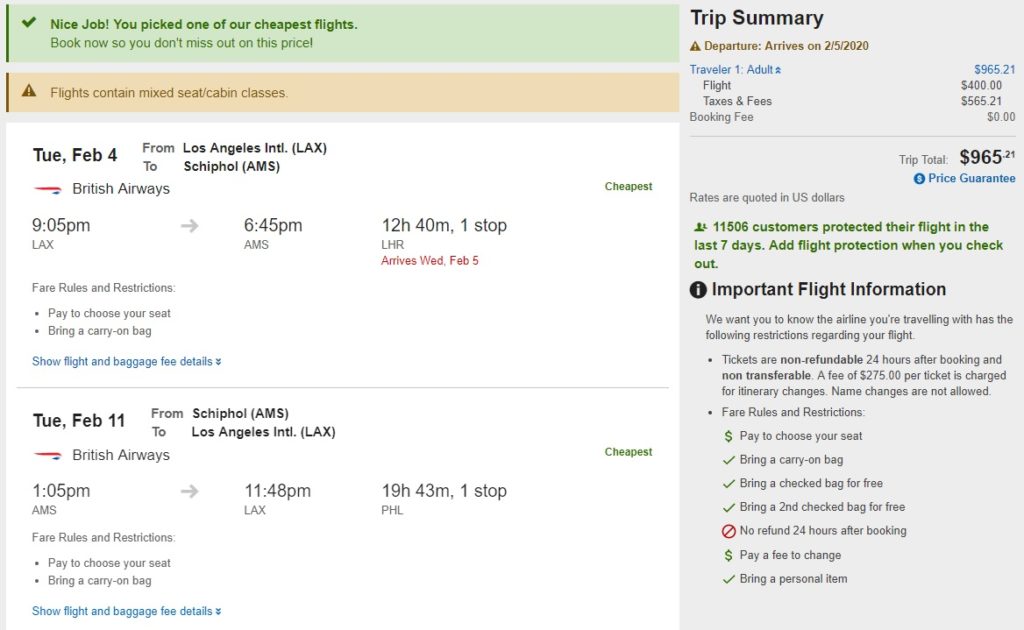Click British Airways logo for Feb 11 flight
This screenshot has width=1024, height=630.
pyautogui.click(x=47, y=455)
